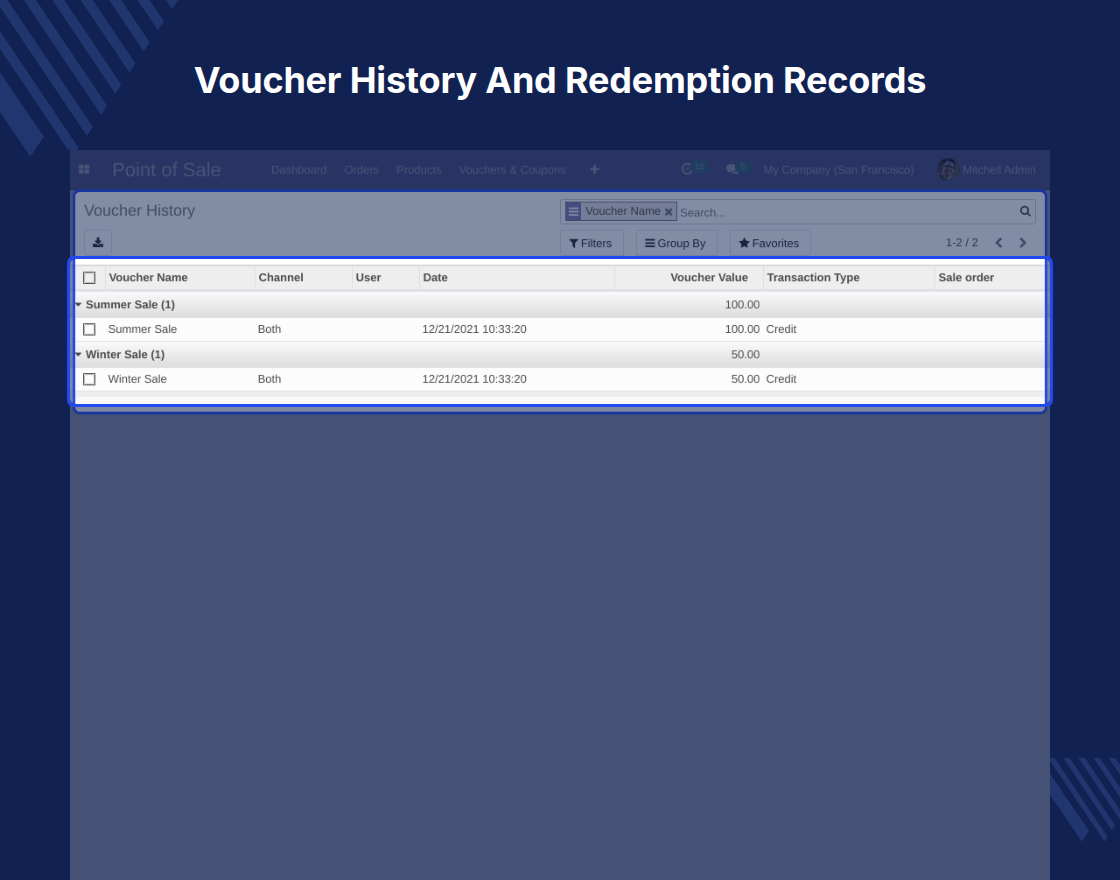
Task: Click Both channel in Summer Sale row
Action: [269, 329]
